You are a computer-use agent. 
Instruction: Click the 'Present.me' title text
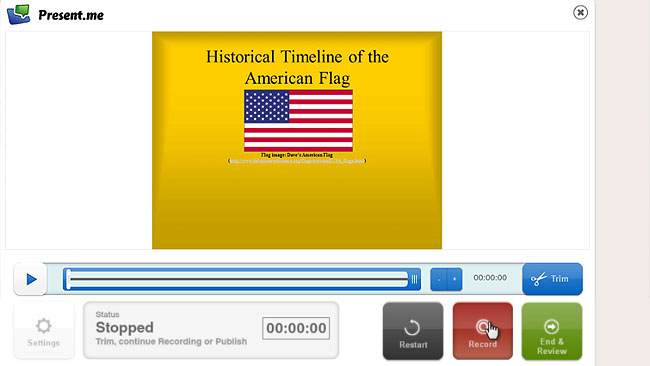pyautogui.click(x=71, y=15)
